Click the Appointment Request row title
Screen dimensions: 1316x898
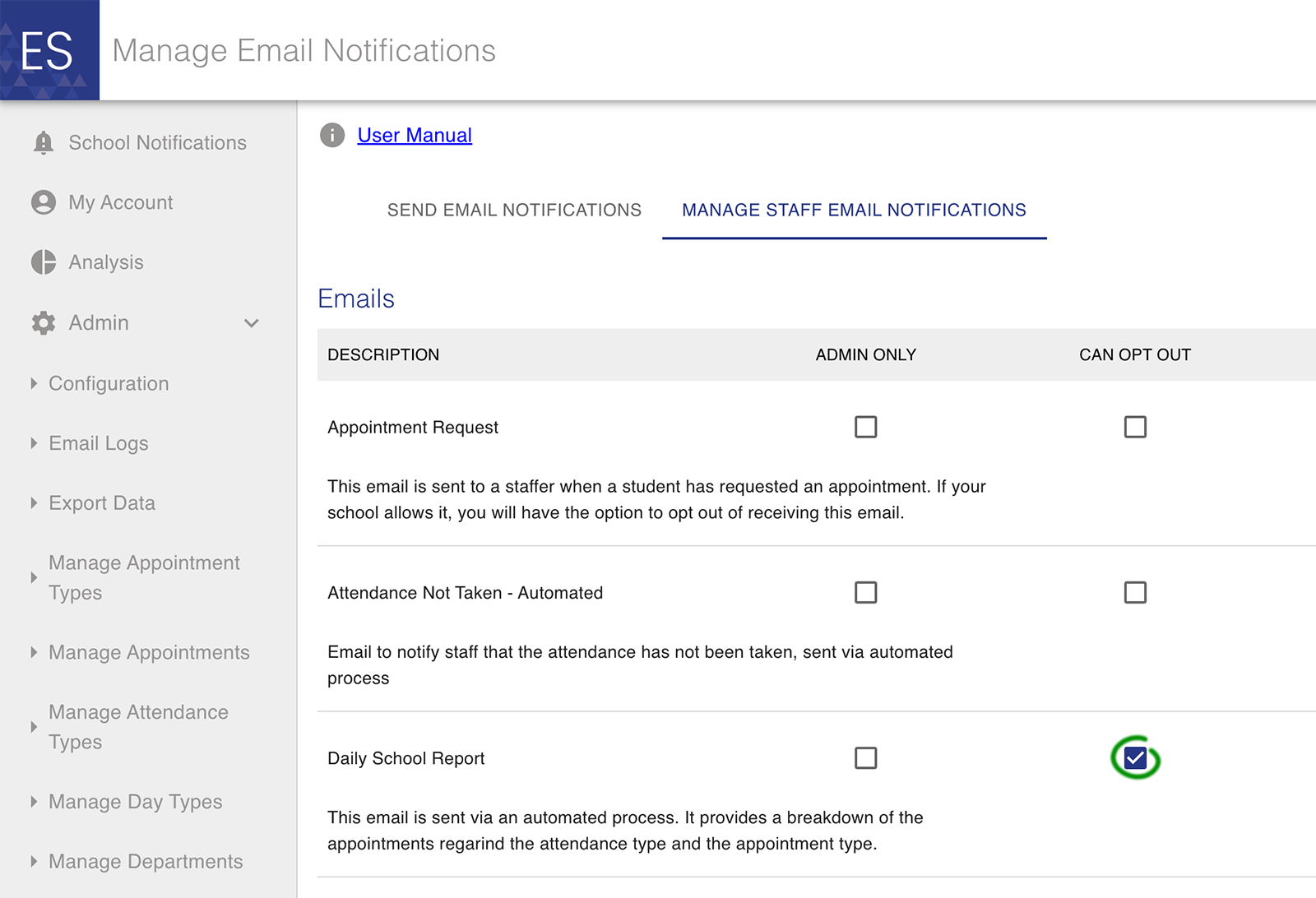(413, 427)
